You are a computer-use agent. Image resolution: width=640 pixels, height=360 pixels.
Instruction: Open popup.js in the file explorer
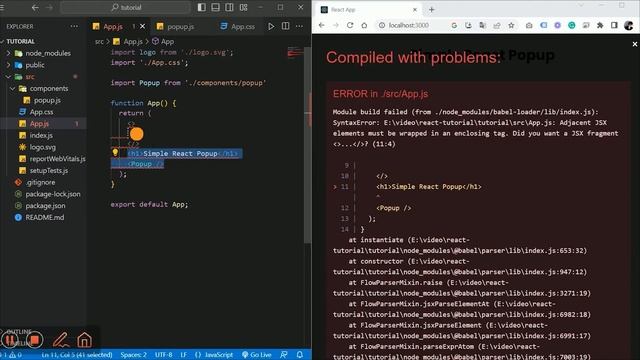47,100
